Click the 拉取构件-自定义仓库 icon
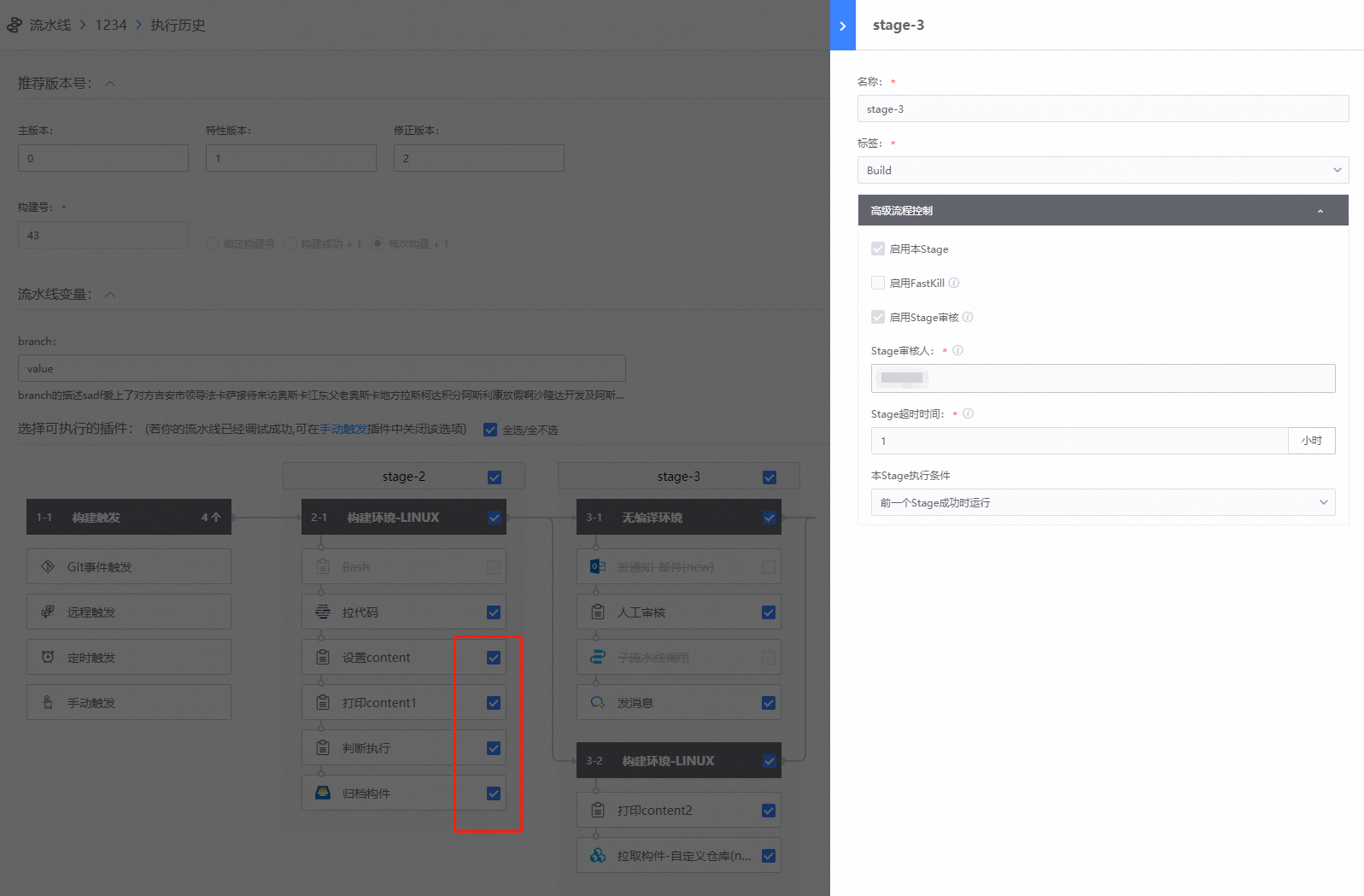The height and width of the screenshot is (896, 1364). 598,855
